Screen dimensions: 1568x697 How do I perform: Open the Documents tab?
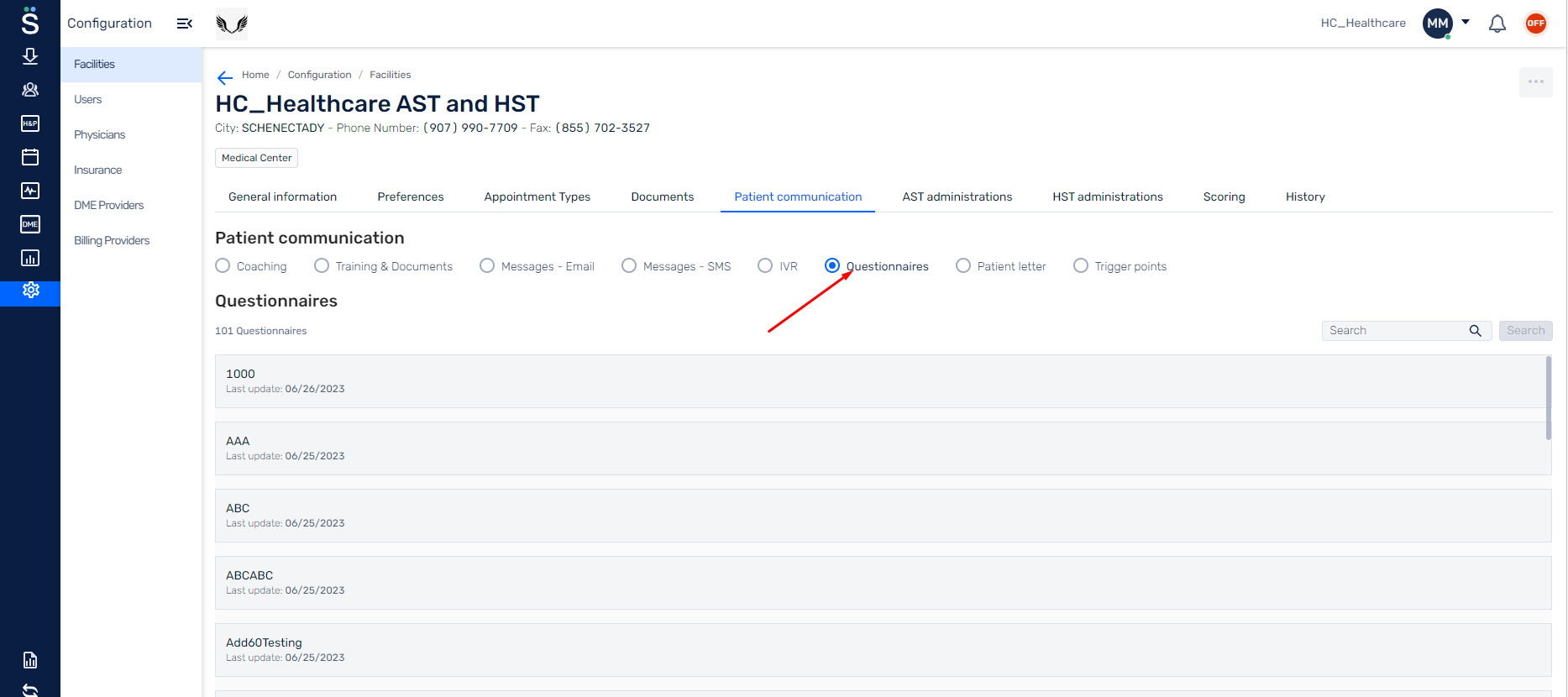[663, 197]
